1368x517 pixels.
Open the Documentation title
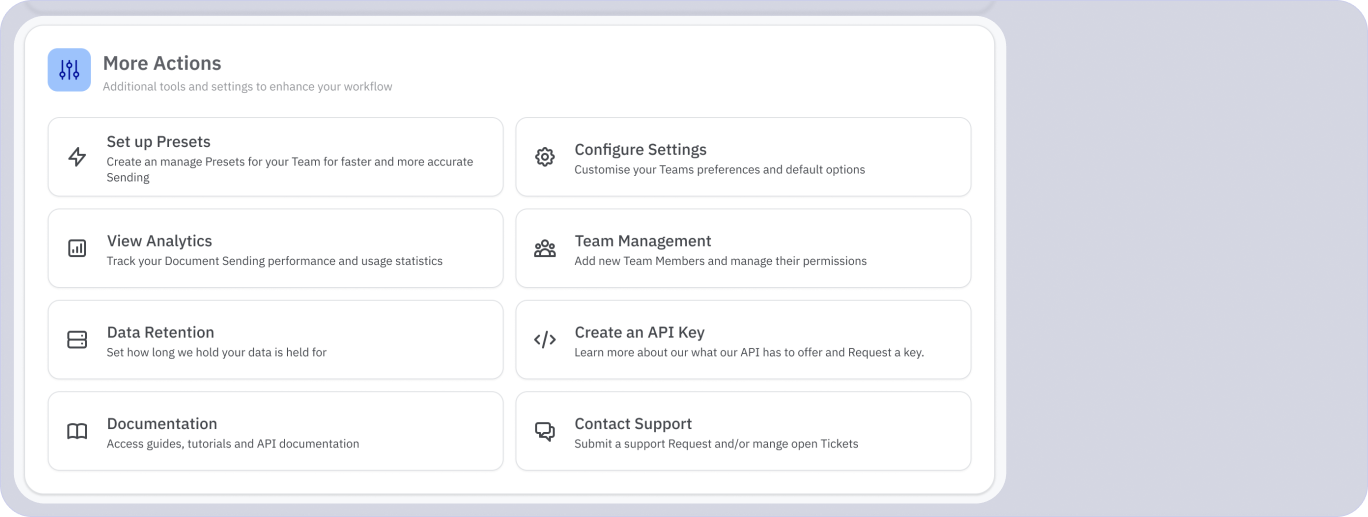click(161, 424)
